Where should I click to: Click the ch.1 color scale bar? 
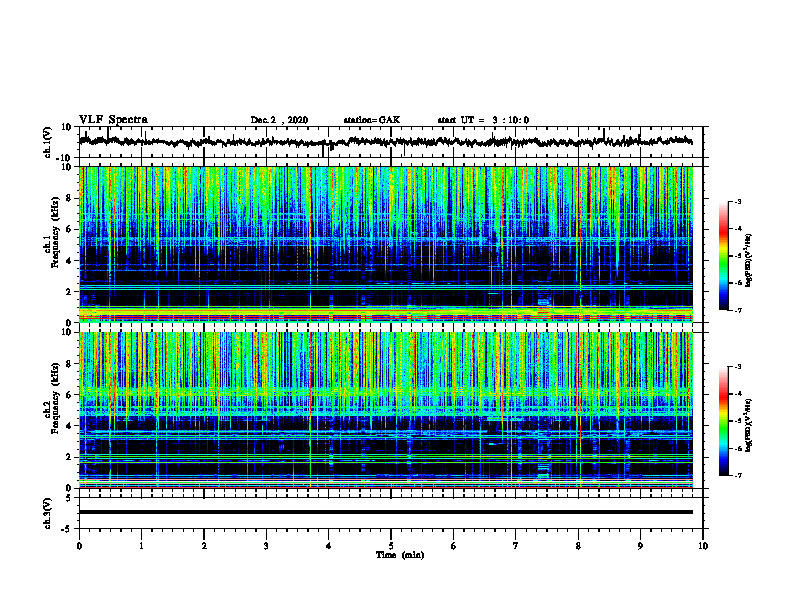pyautogui.click(x=723, y=256)
